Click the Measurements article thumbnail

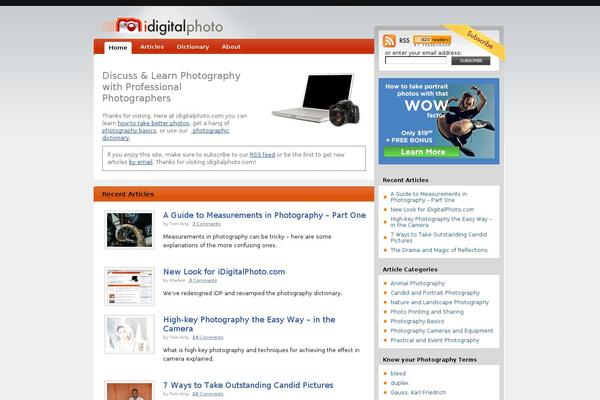click(x=129, y=230)
